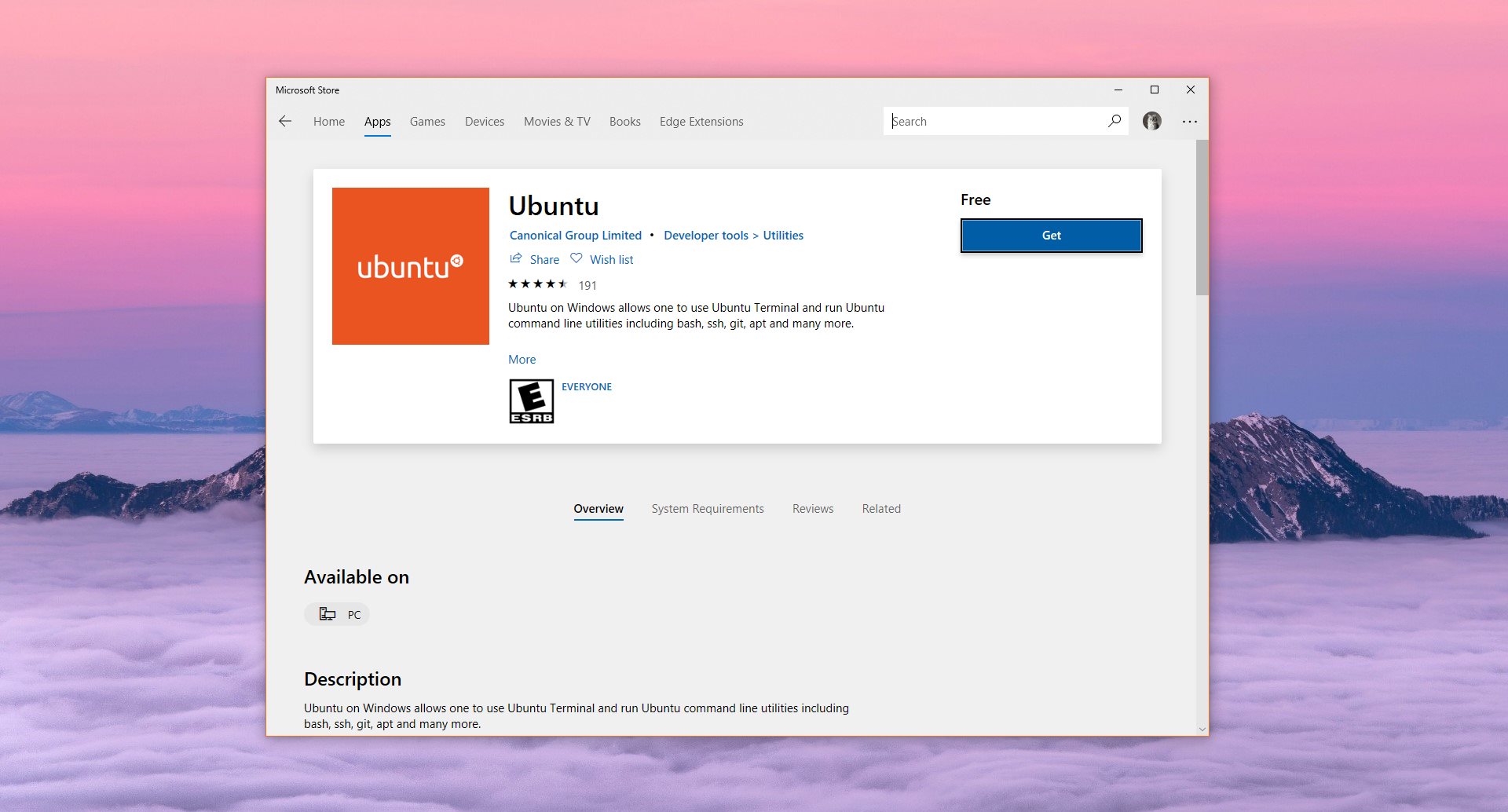
Task: Open the user profile avatar
Action: coord(1152,121)
